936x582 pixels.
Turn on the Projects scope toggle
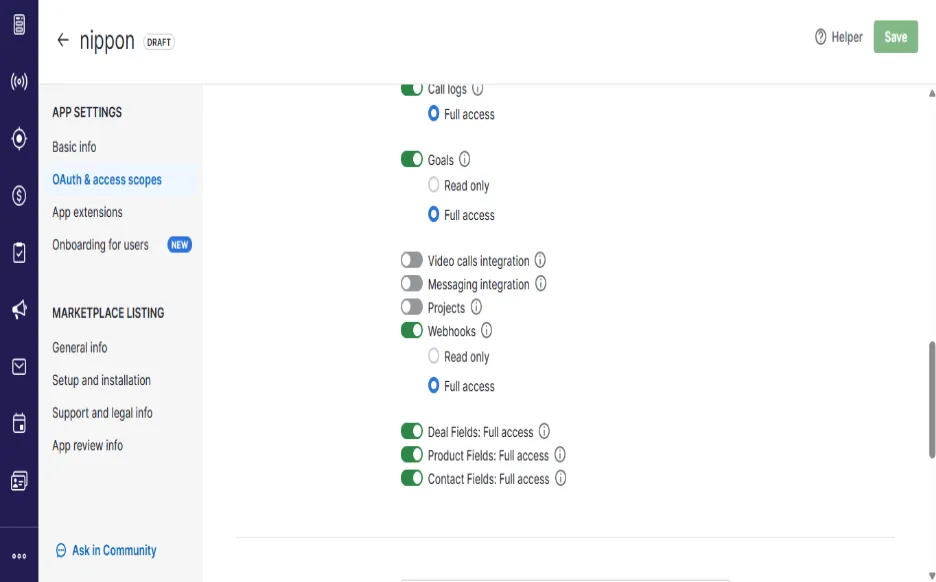point(411,307)
